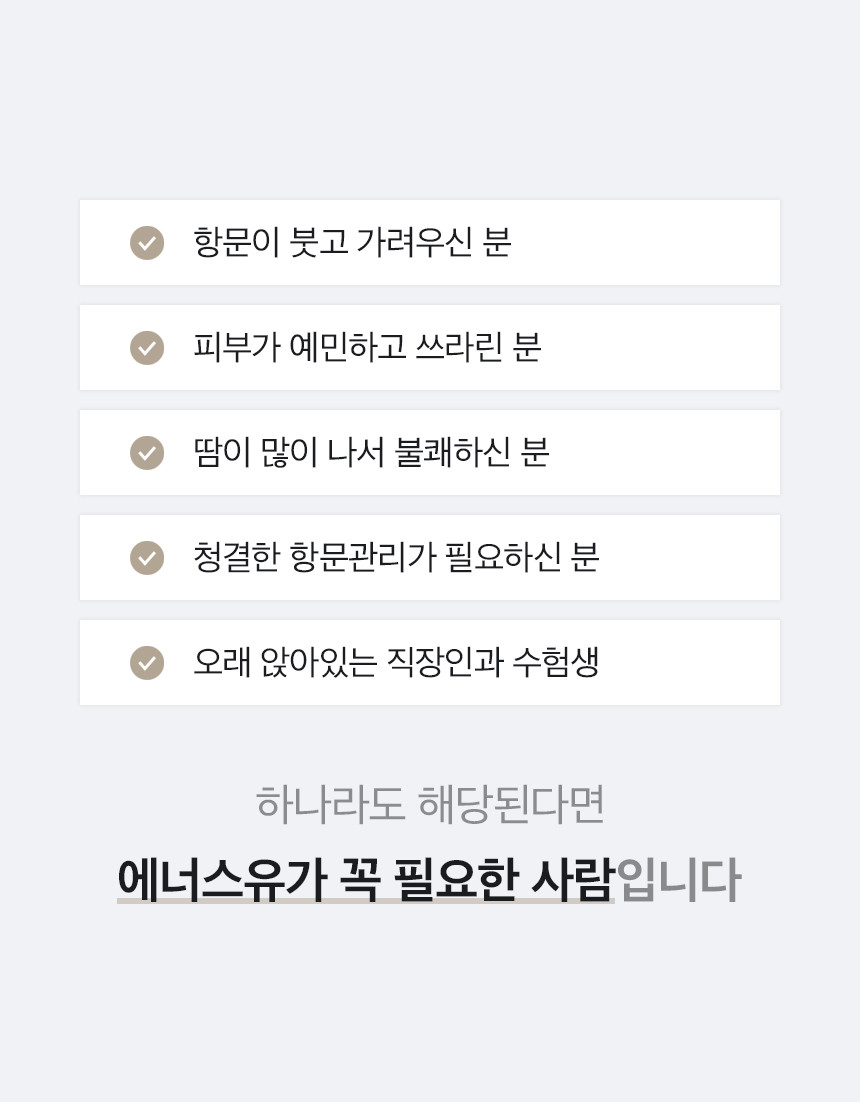Click the gray 입니다 text ending the headline

click(678, 880)
